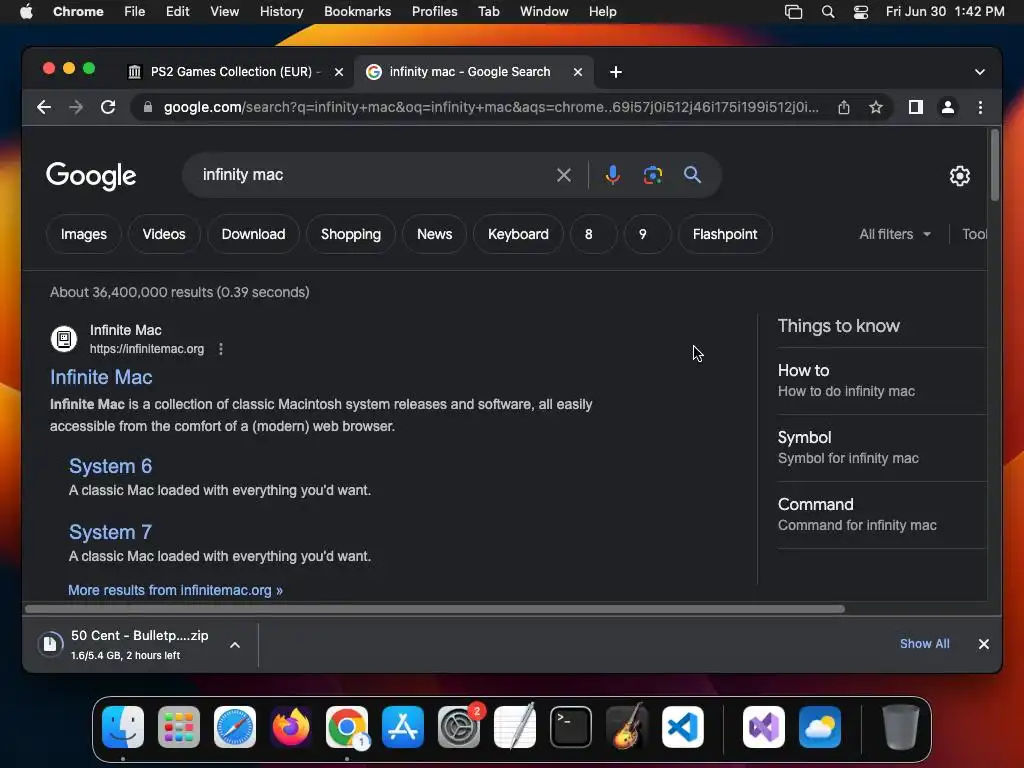This screenshot has width=1024, height=768.
Task: Open the Profiles menu
Action: [434, 12]
